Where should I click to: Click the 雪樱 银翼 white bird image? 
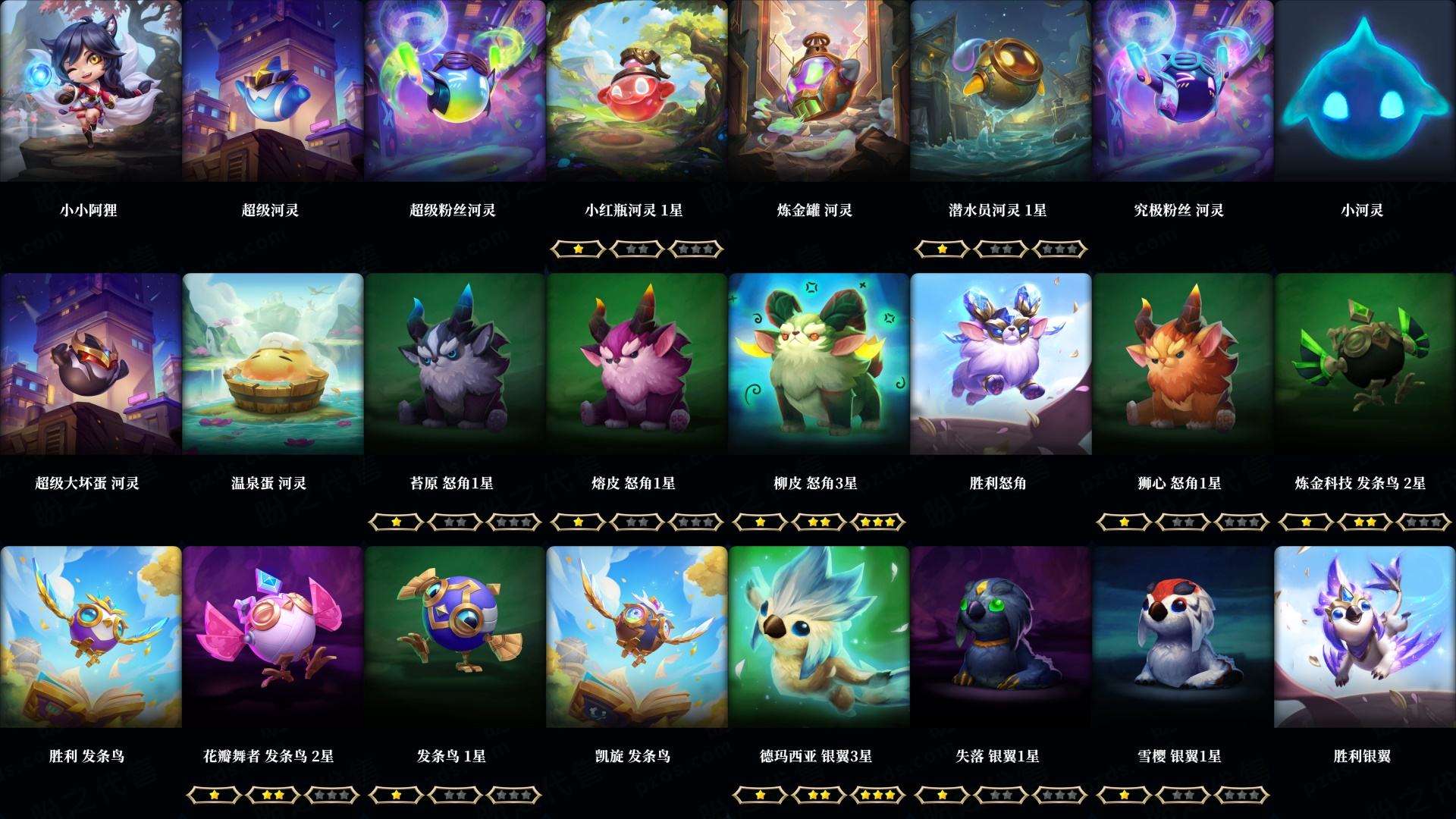click(x=1183, y=637)
